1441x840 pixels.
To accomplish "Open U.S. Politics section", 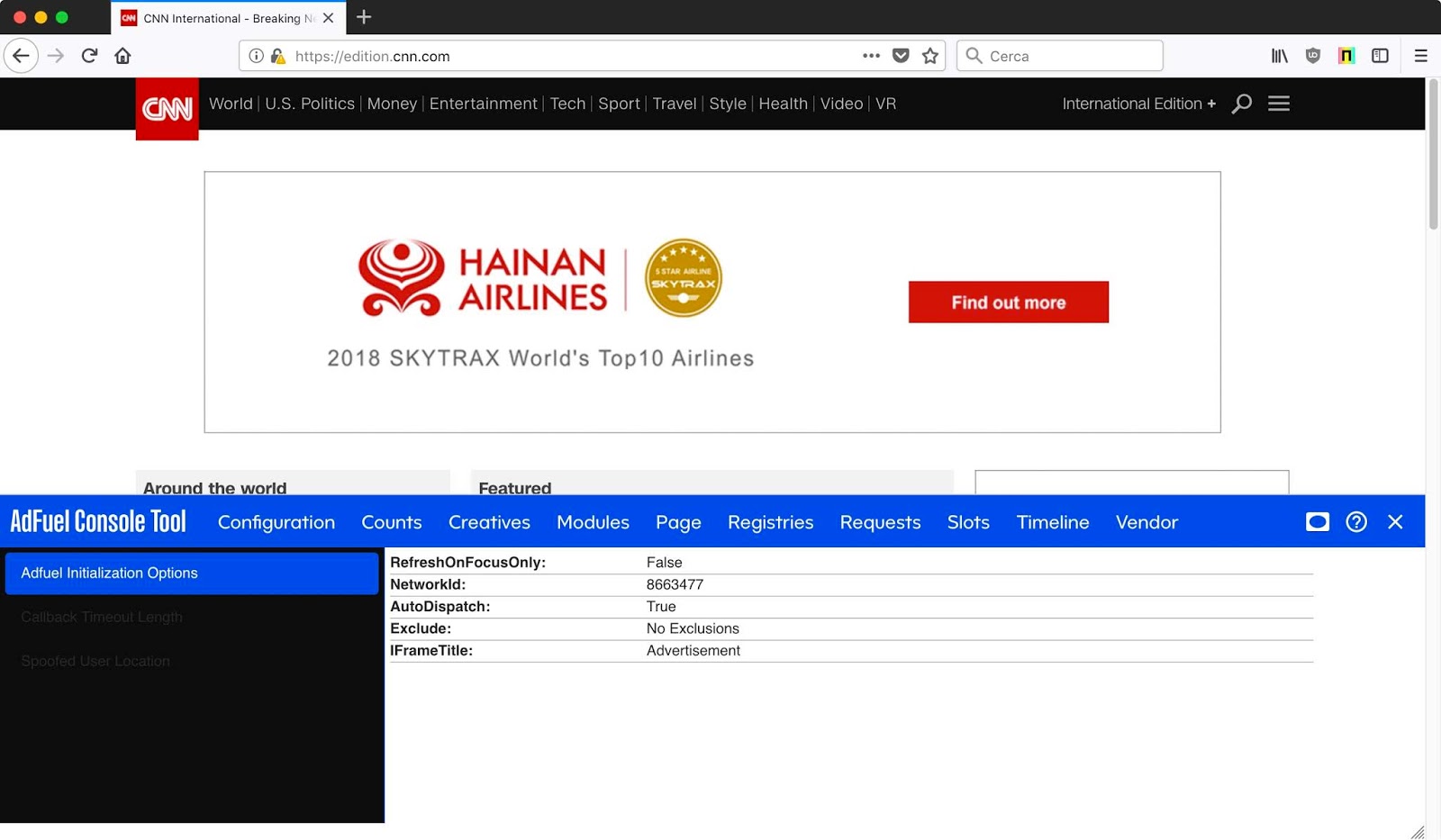I will point(310,104).
